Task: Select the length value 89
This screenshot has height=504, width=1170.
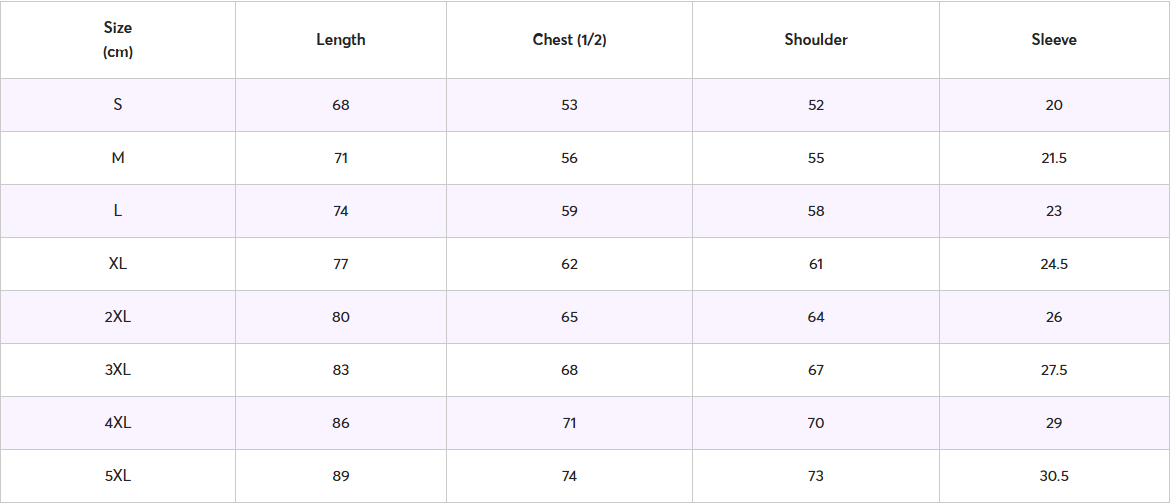Action: pyautogui.click(x=341, y=476)
